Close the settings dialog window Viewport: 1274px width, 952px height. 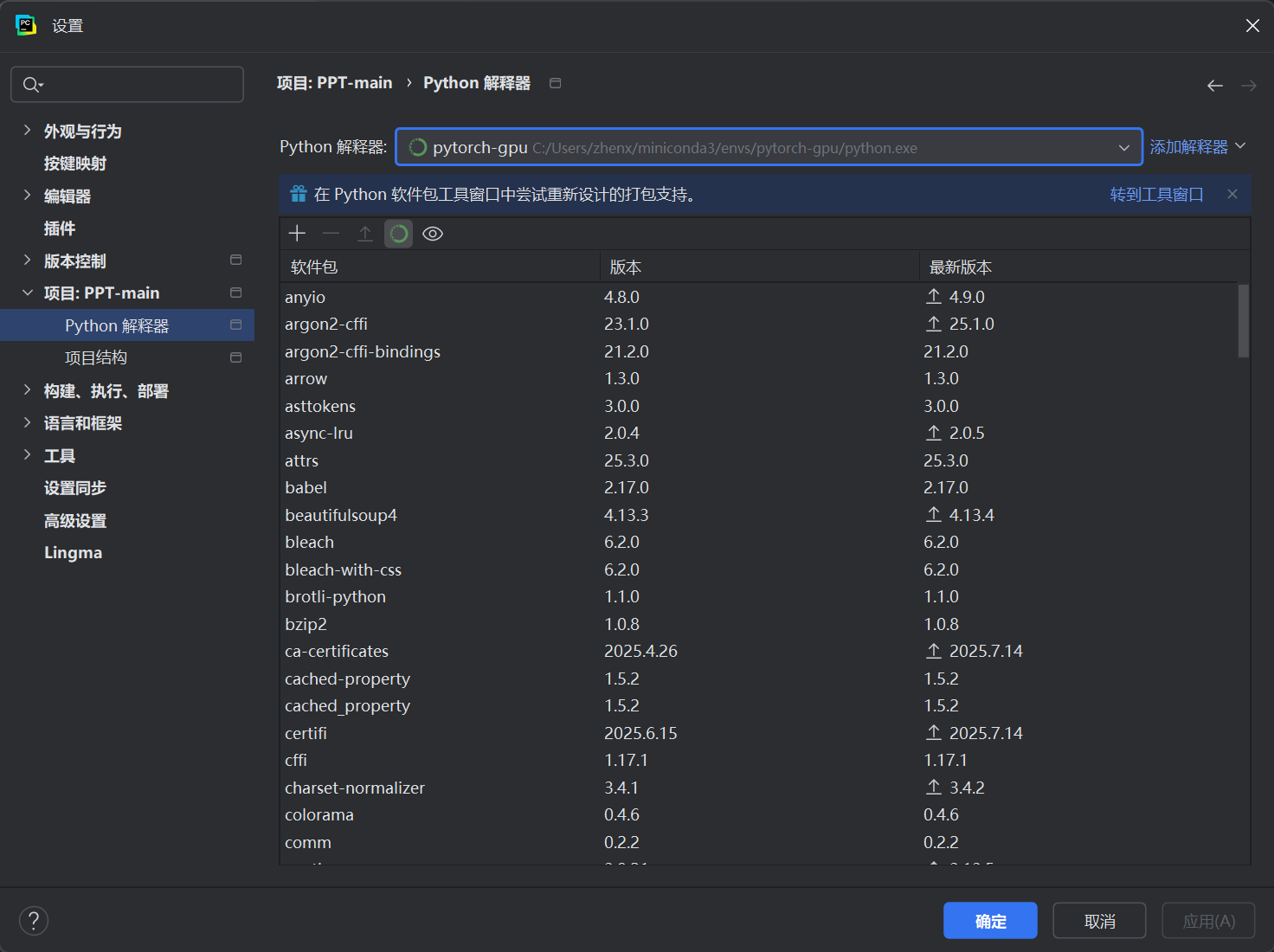[x=1252, y=26]
